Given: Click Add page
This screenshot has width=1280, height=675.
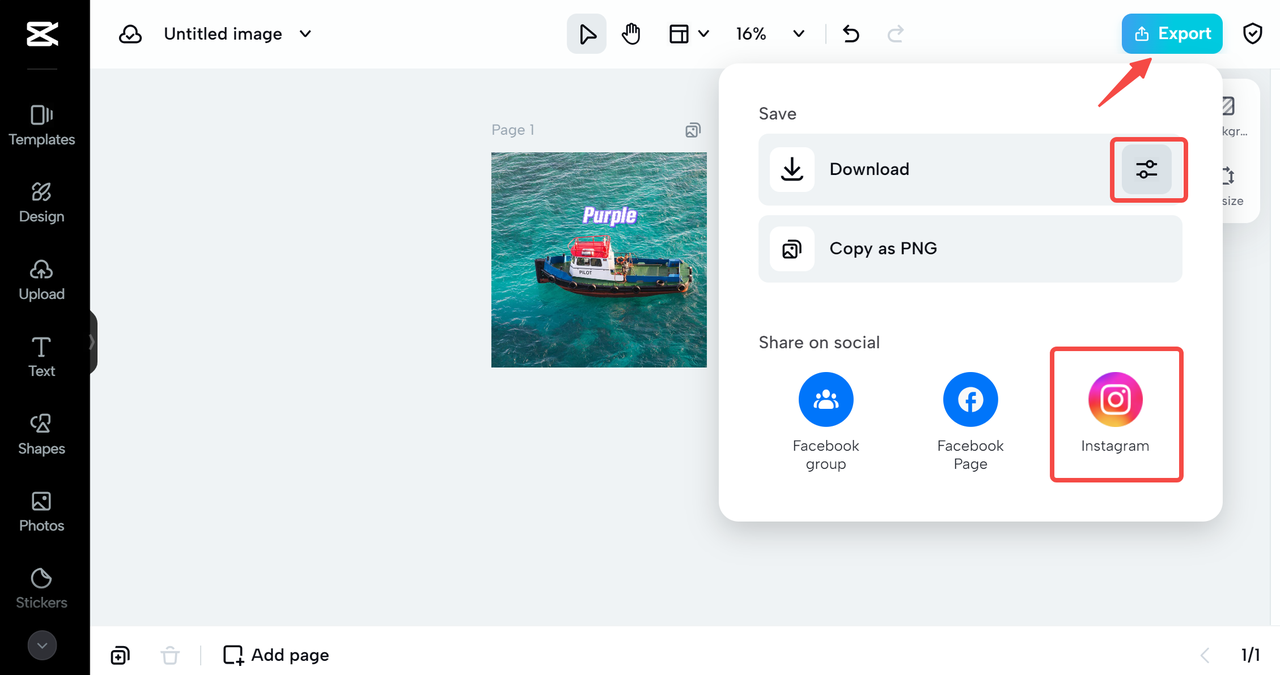Looking at the screenshot, I should (276, 656).
